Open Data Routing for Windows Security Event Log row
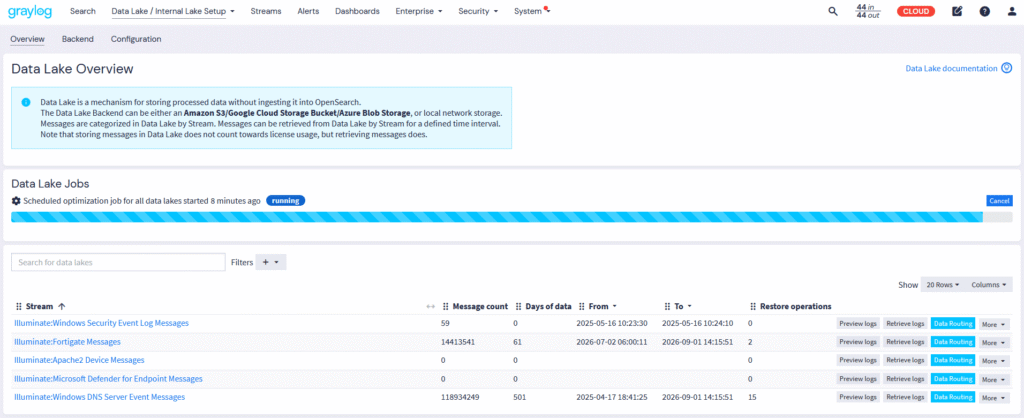Screen dimensions: 1024x418 pos(953,323)
